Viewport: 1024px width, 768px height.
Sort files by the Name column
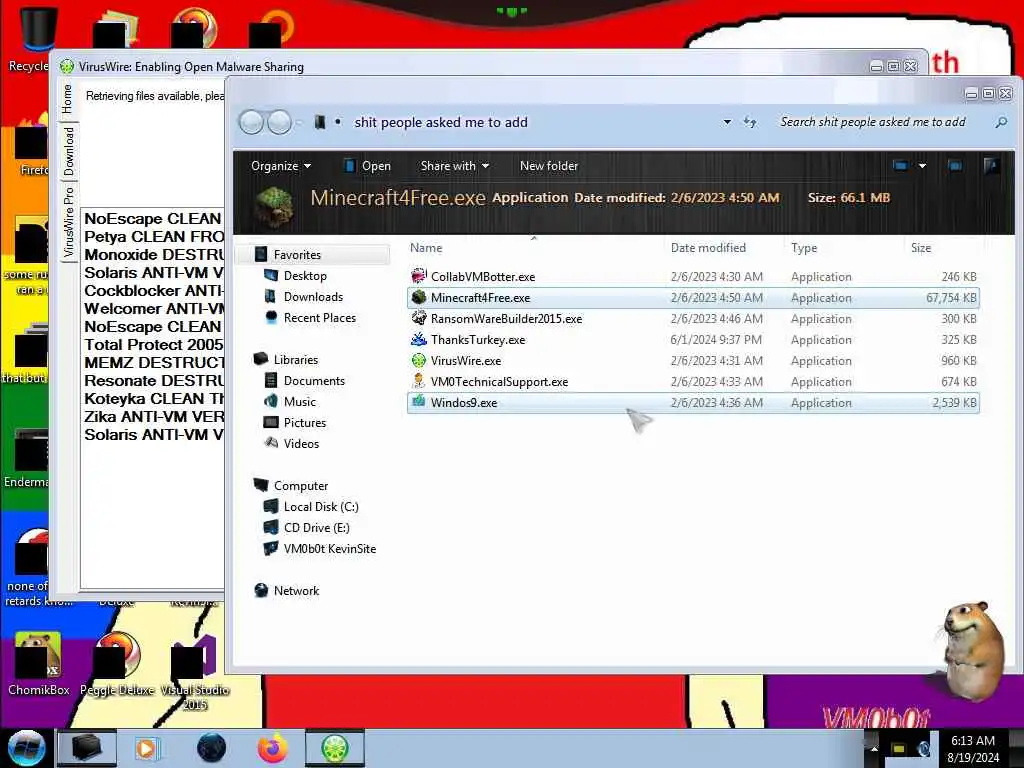426,248
